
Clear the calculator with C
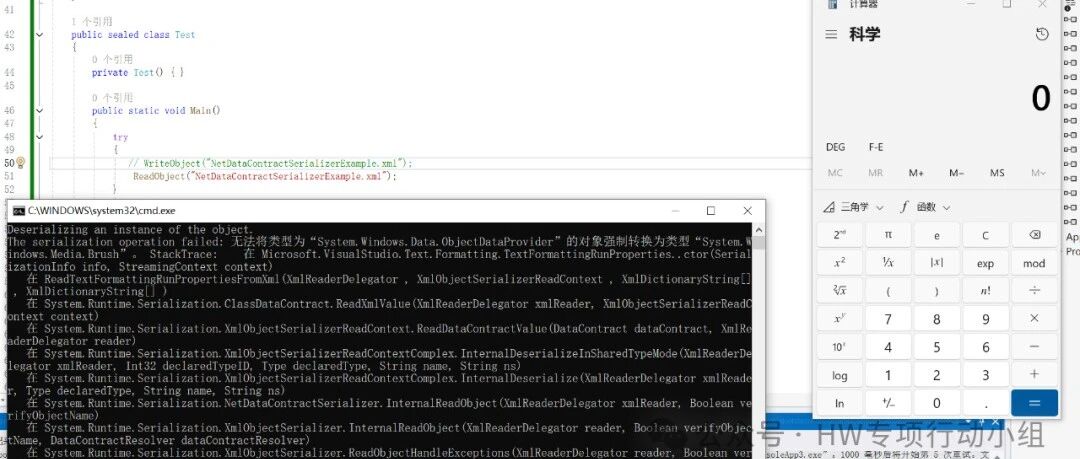coord(985,235)
